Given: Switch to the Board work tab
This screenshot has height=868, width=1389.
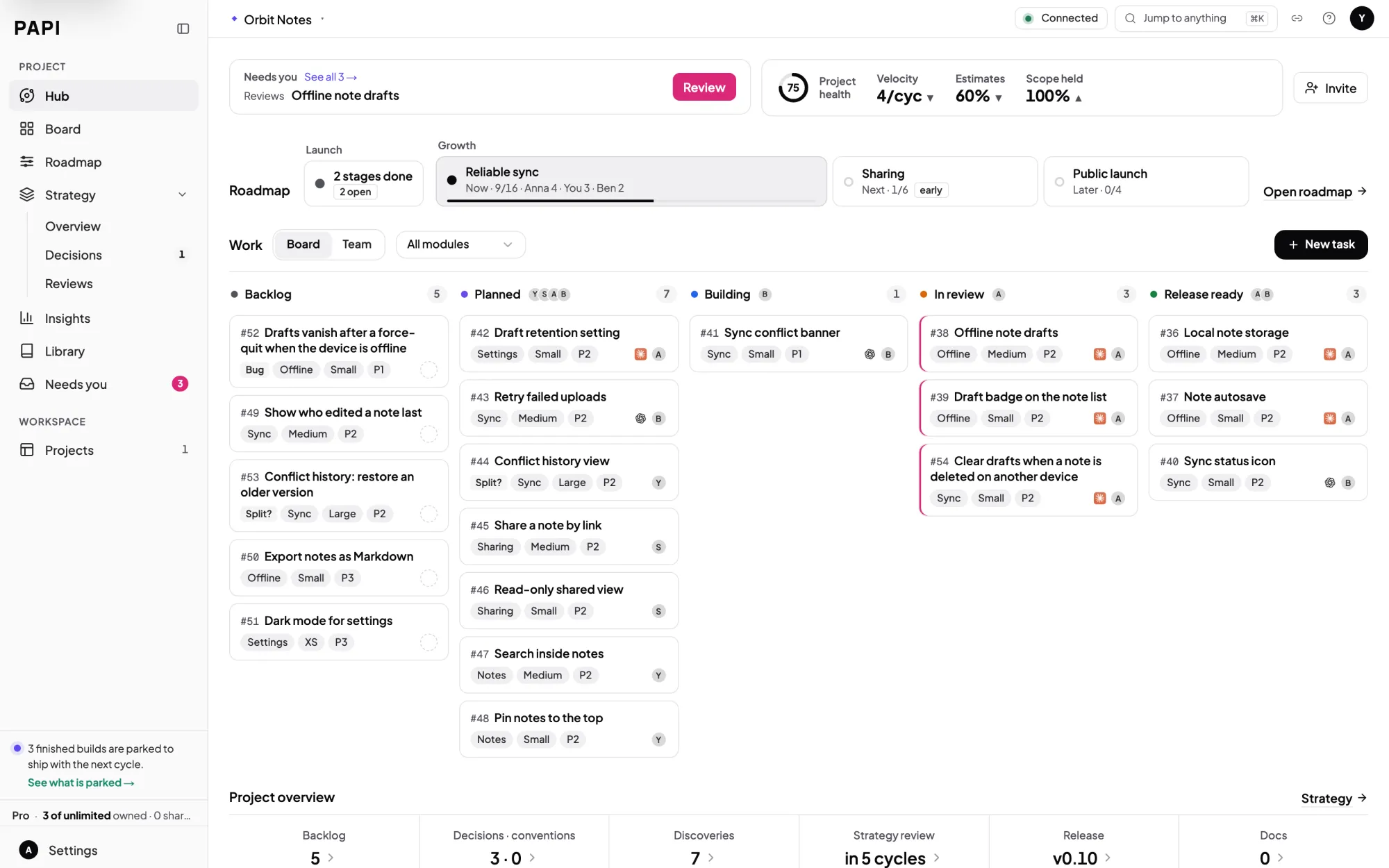Looking at the screenshot, I should click(x=303, y=244).
